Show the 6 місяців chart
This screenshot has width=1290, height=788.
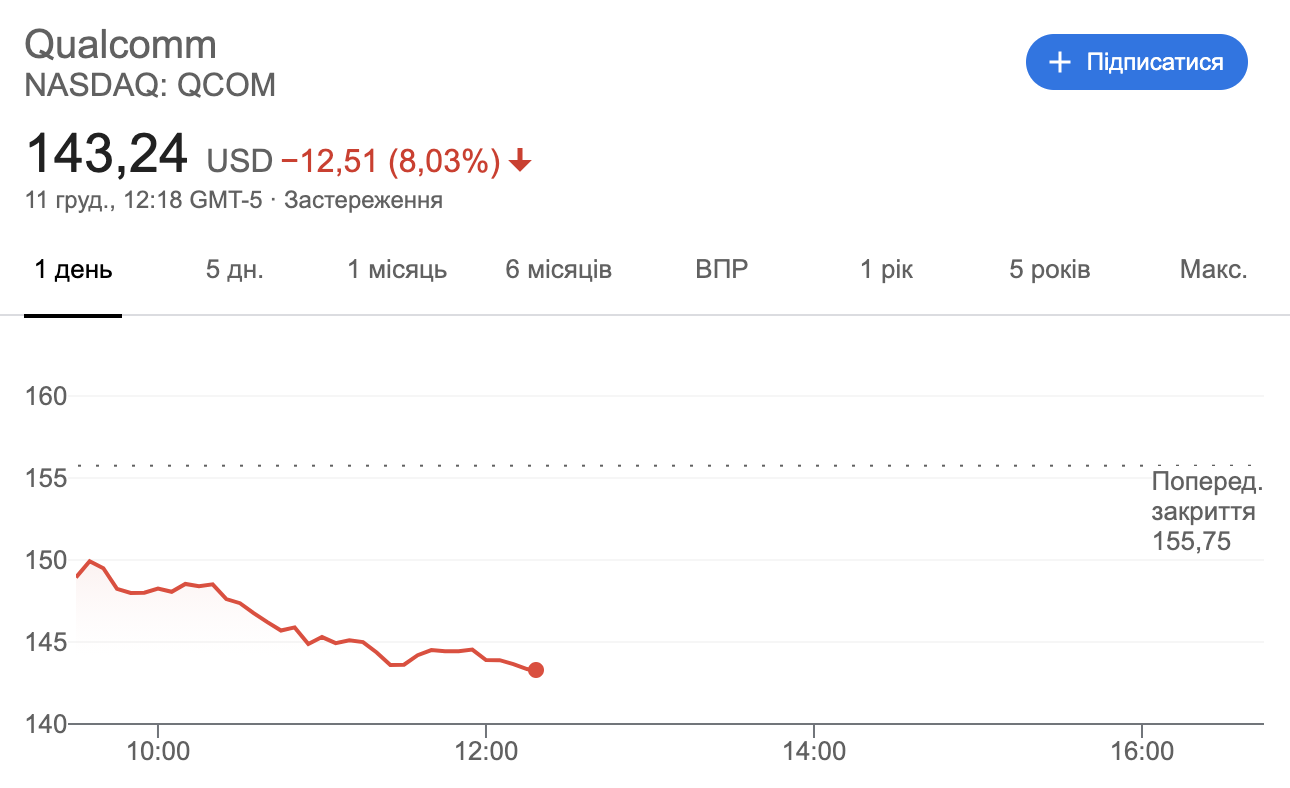[559, 270]
